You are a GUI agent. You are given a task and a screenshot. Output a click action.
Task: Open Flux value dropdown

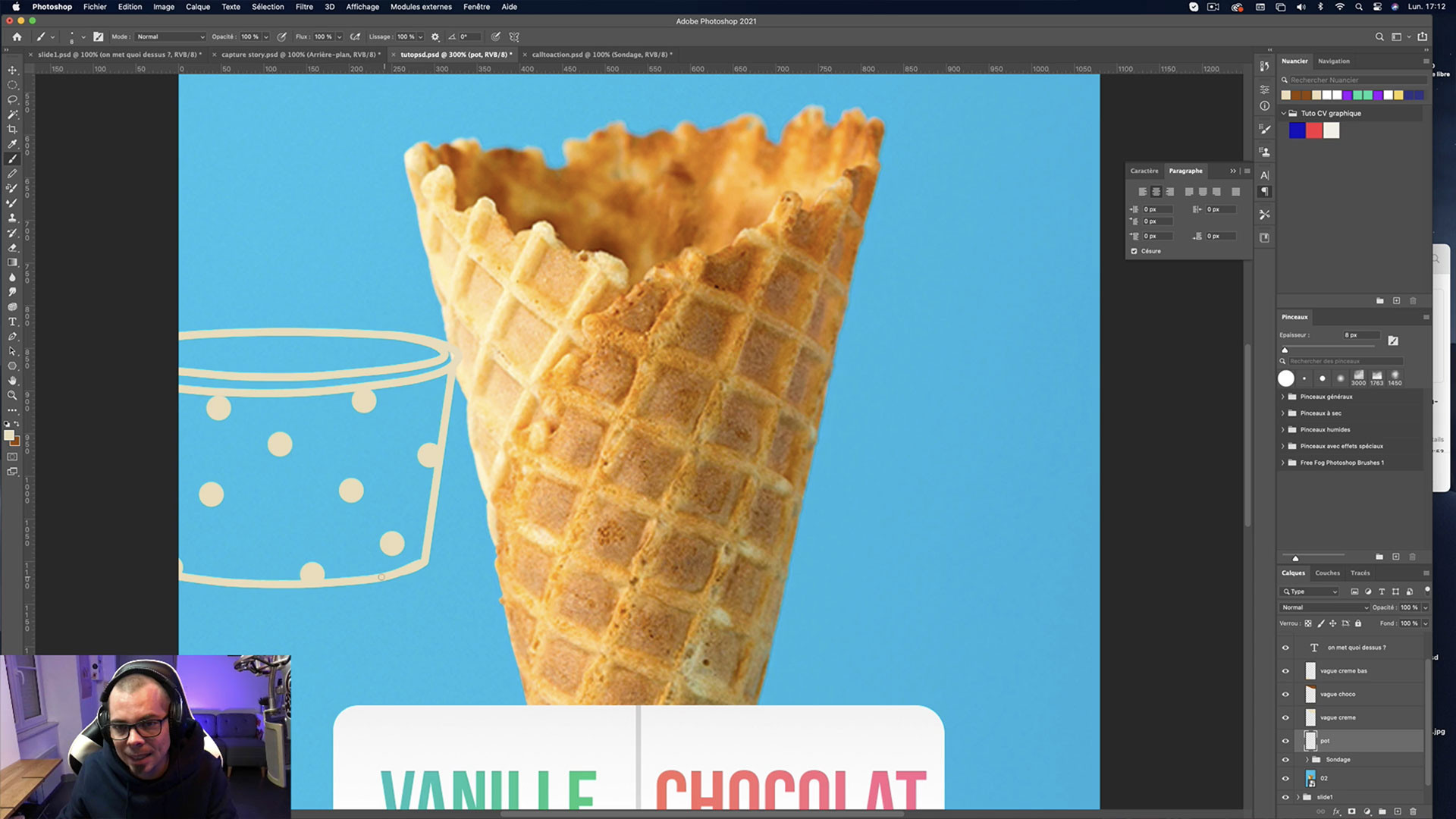click(339, 36)
